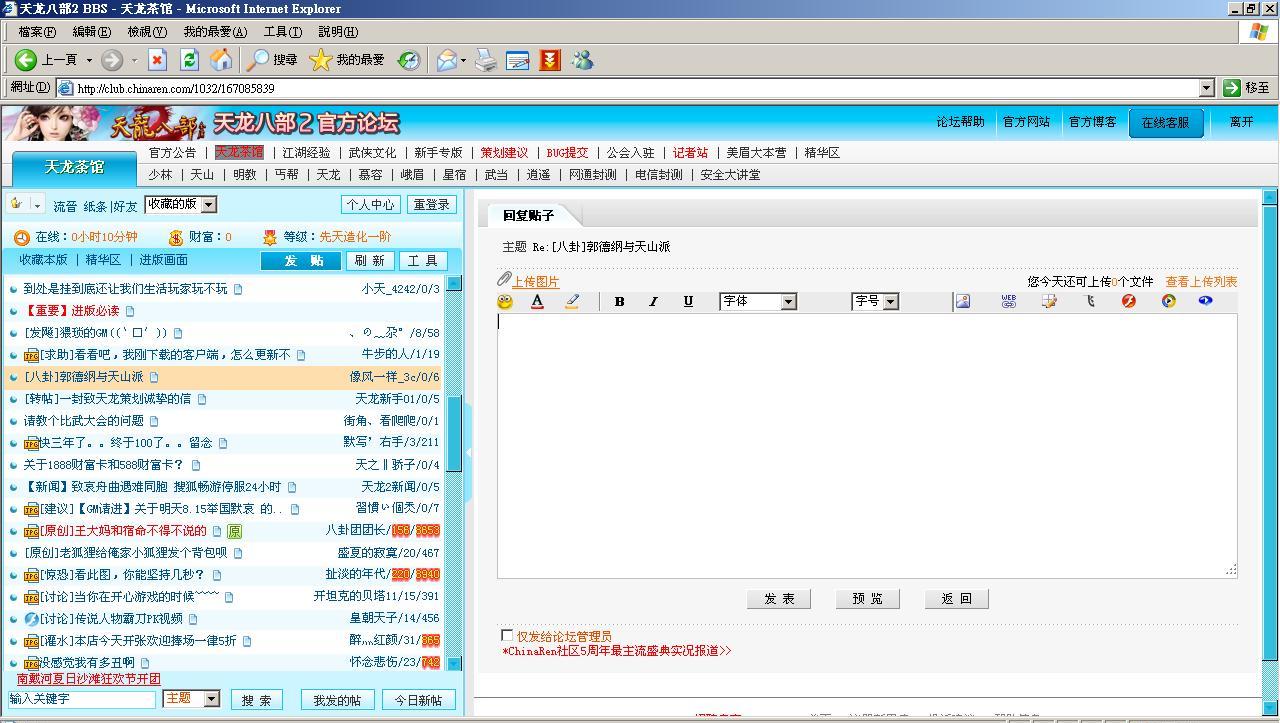Click the 刷新 refresh list button
Viewport: 1280px width, 723px height.
point(369,260)
